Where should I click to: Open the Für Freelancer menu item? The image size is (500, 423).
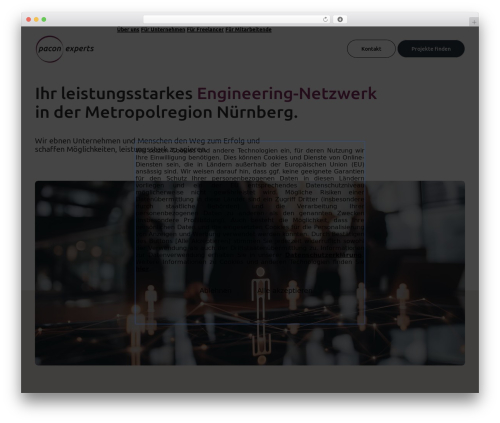[205, 30]
